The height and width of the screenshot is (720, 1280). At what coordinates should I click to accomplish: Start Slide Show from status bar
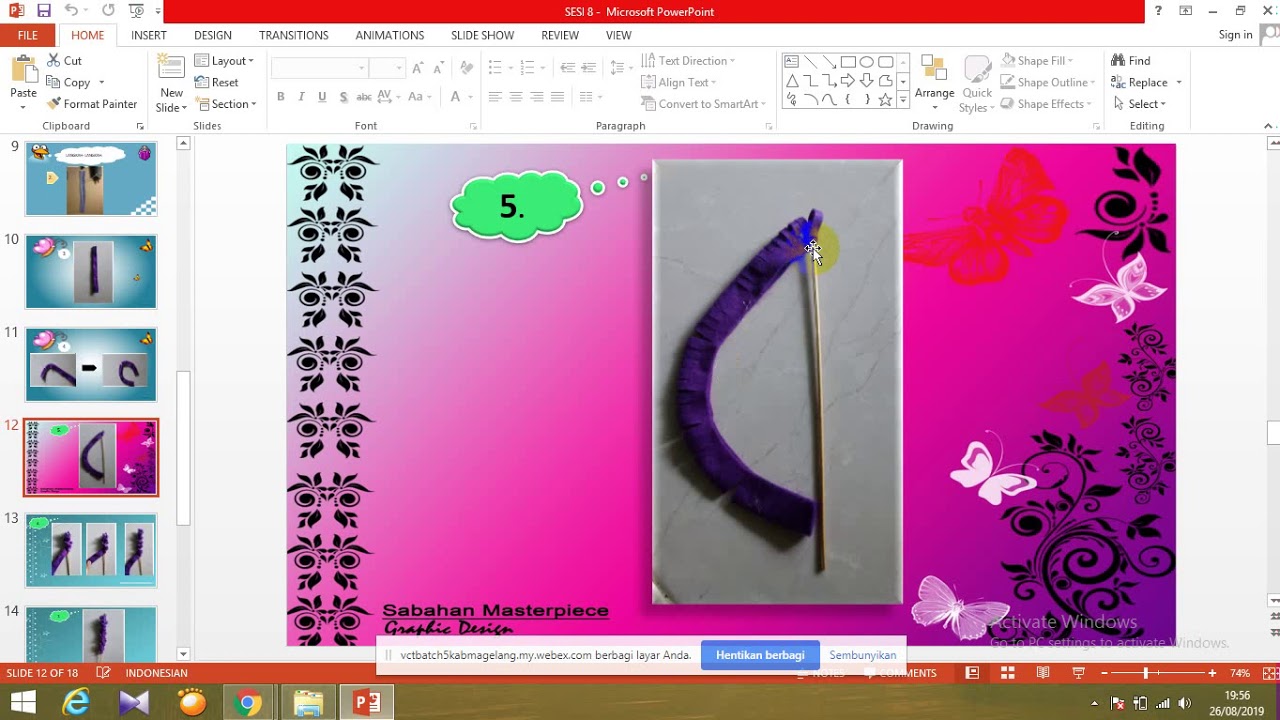tap(1079, 673)
